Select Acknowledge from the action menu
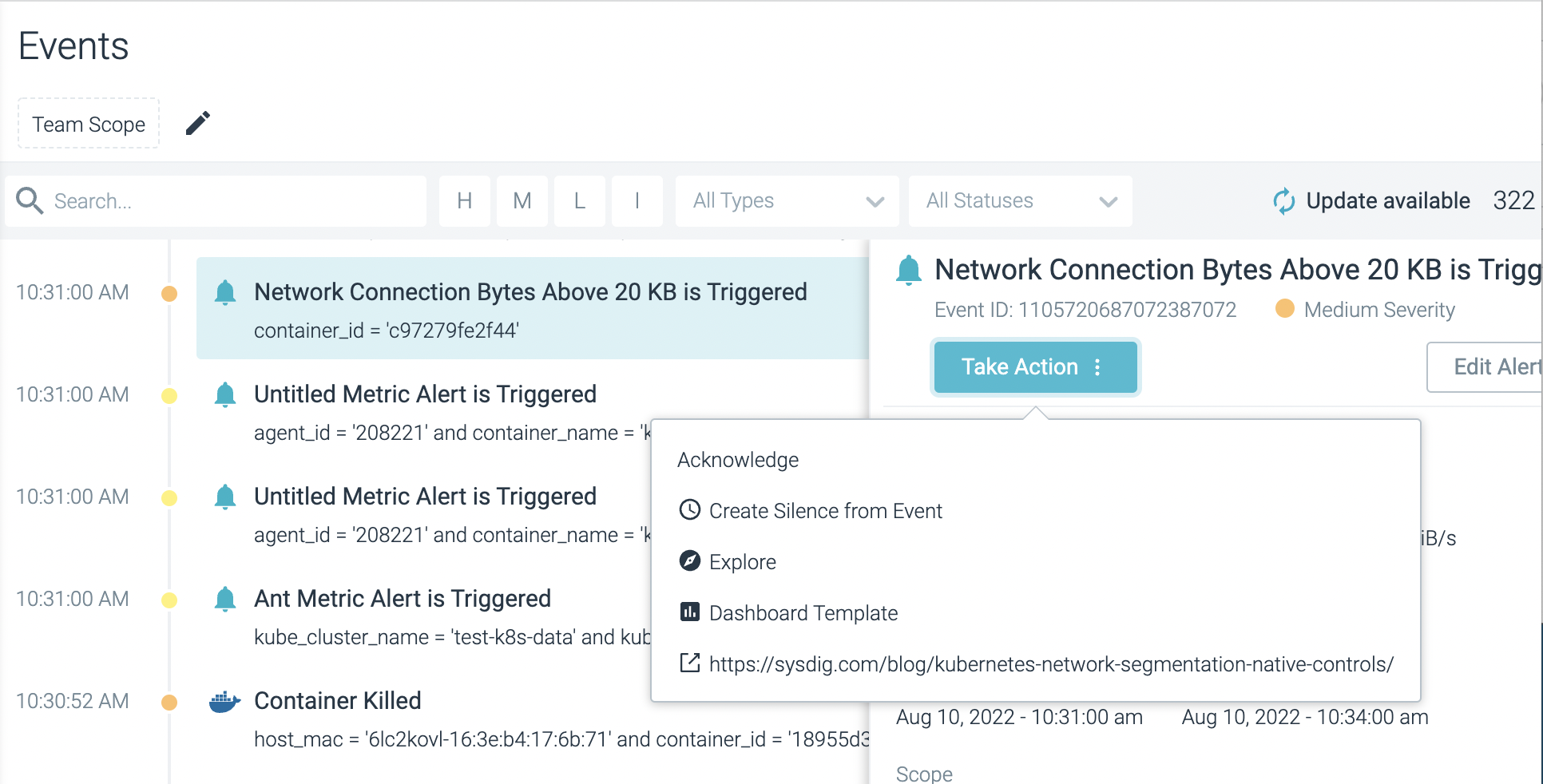 click(738, 460)
